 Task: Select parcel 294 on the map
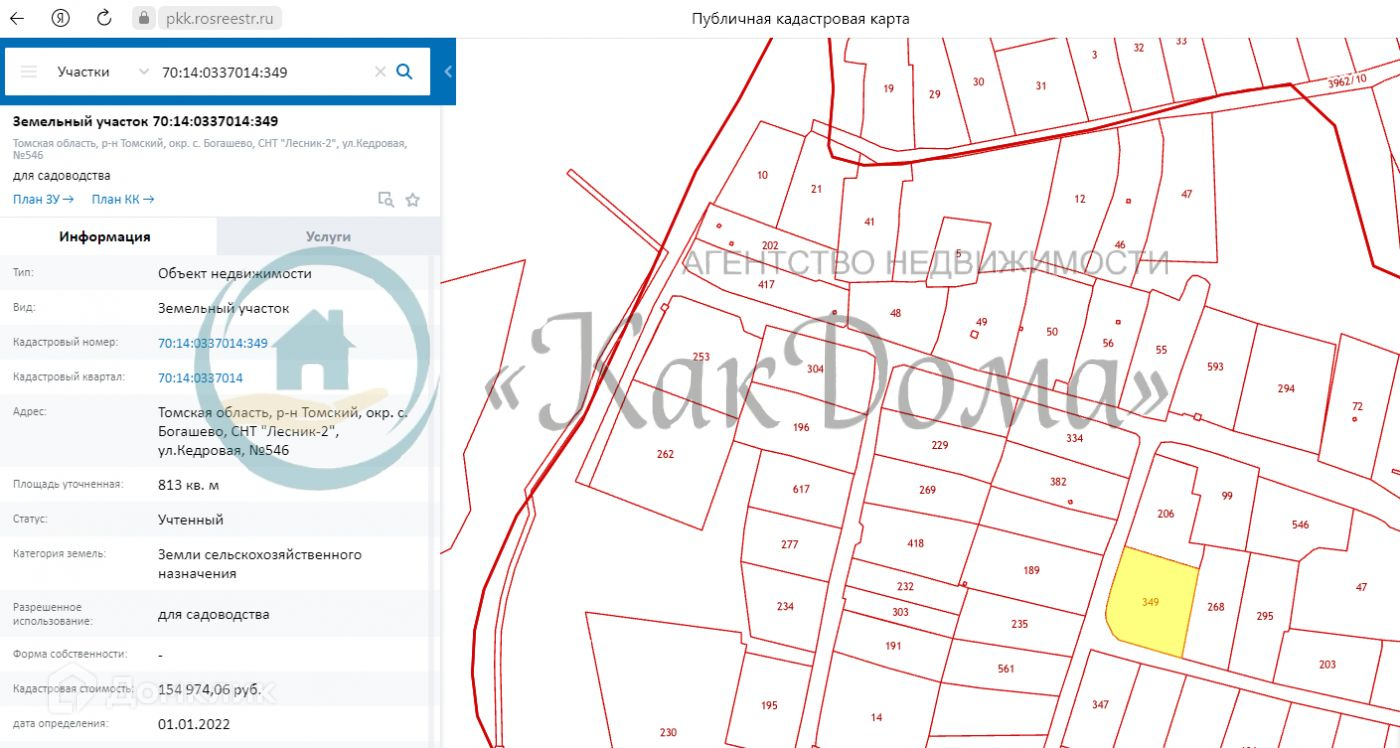pos(1286,389)
